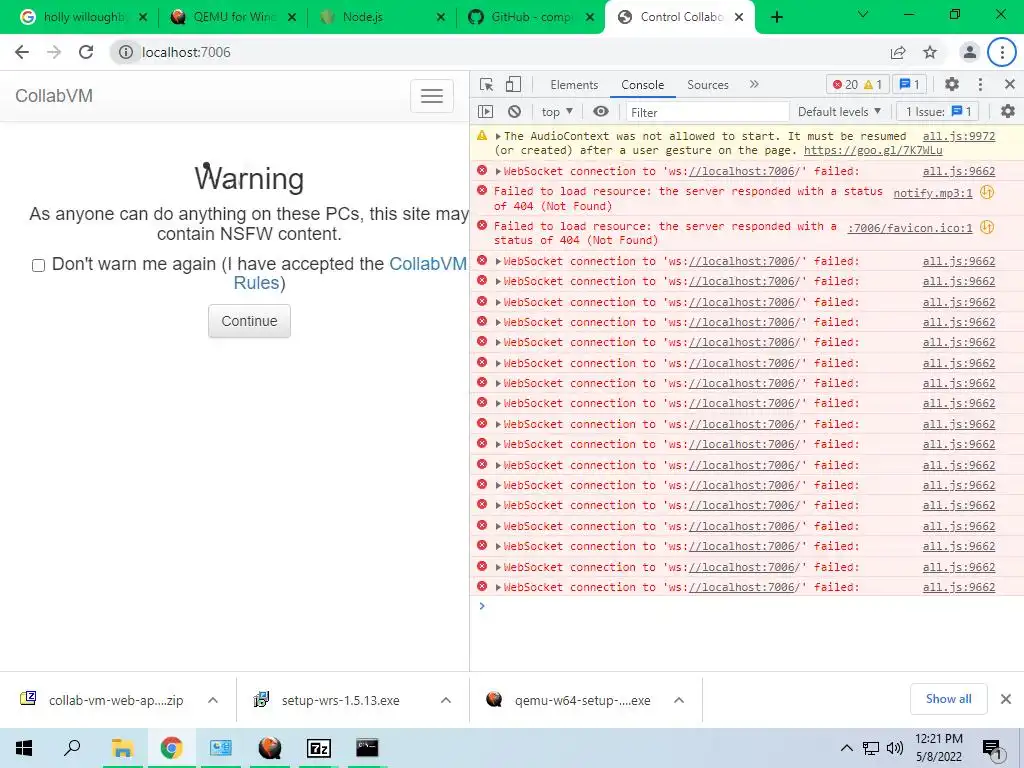The image size is (1024, 768).
Task: Click the Continue button
Action: pyautogui.click(x=249, y=321)
